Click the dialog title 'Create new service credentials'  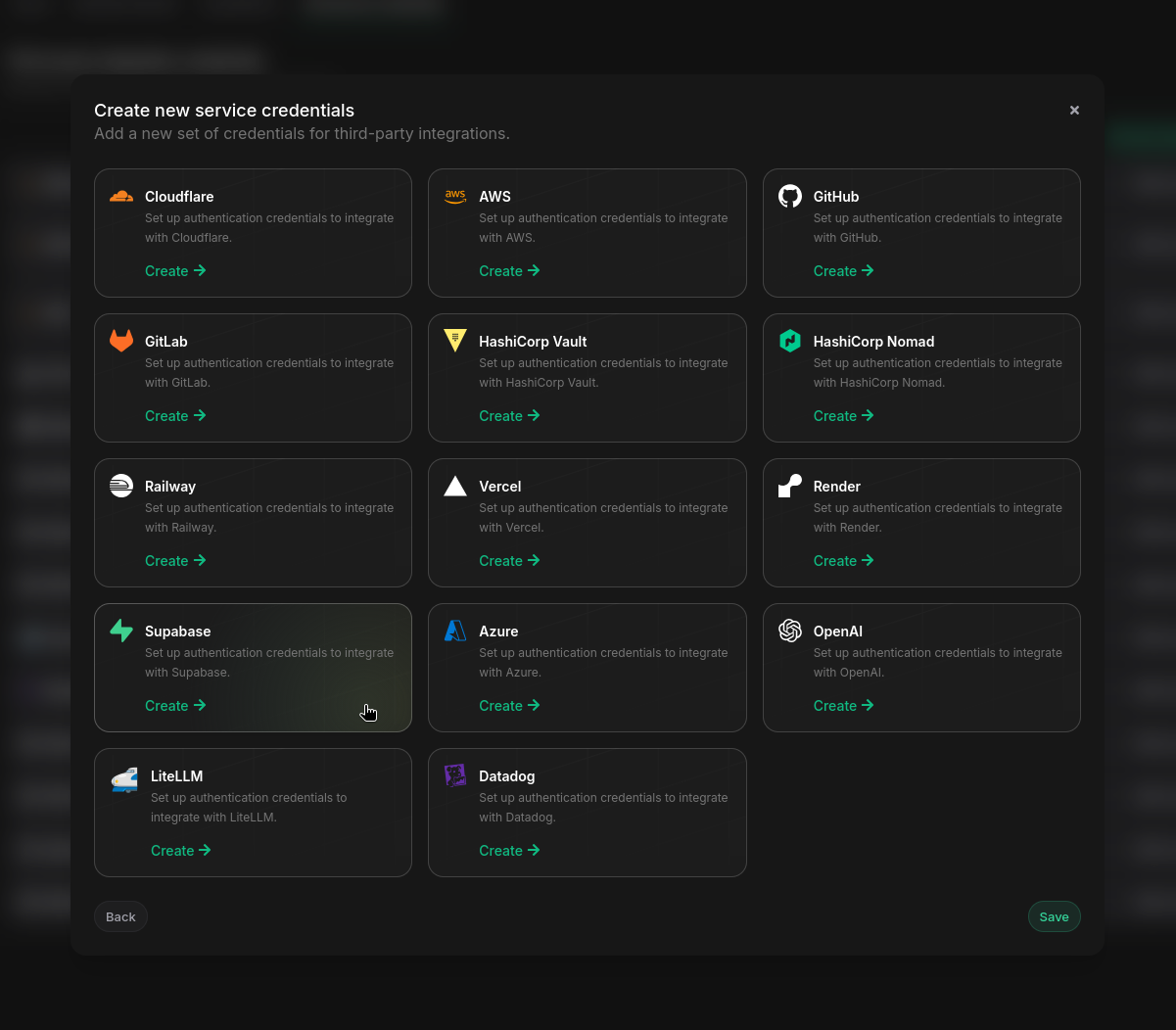224,111
